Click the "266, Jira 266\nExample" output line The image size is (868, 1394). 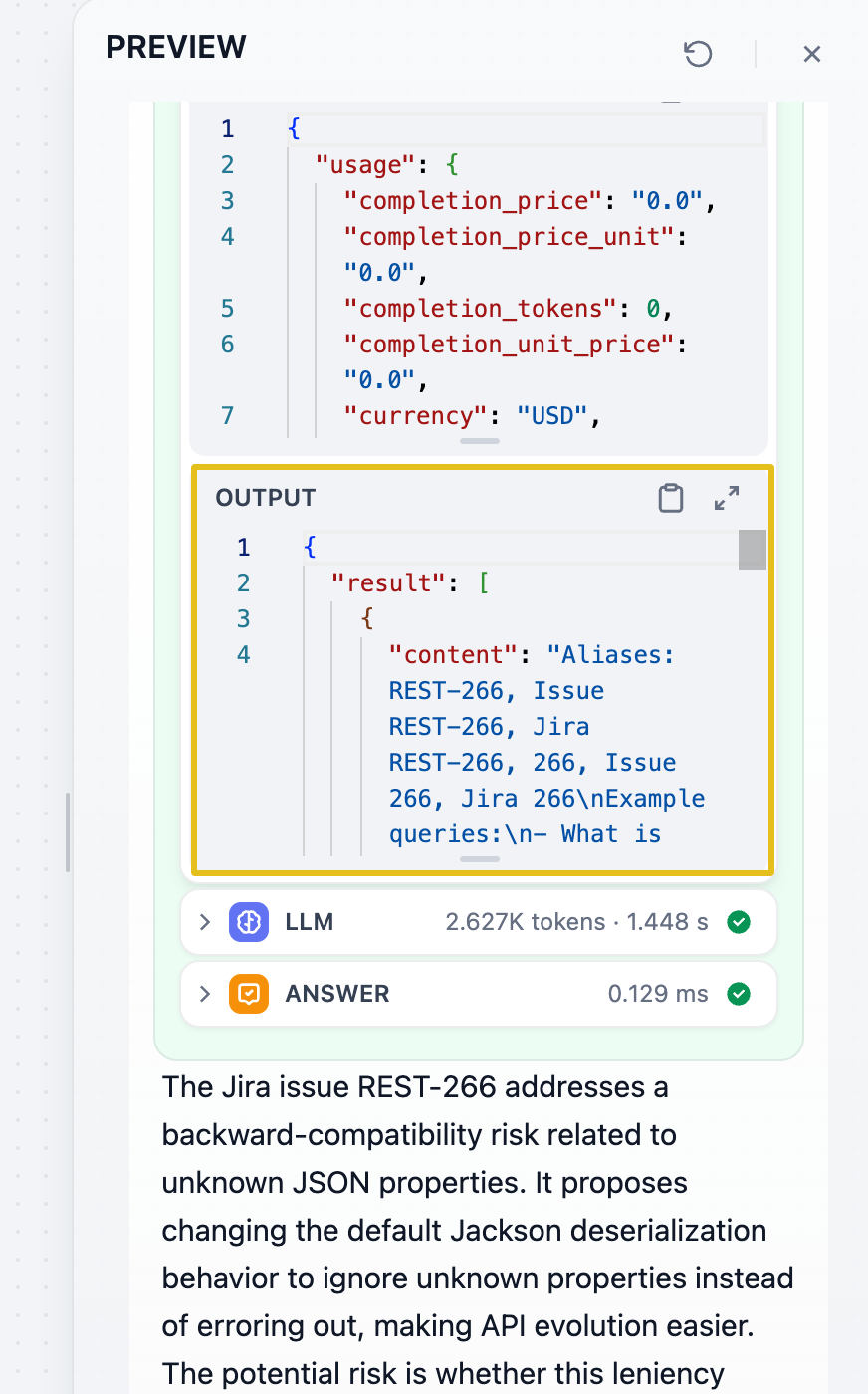[547, 799]
